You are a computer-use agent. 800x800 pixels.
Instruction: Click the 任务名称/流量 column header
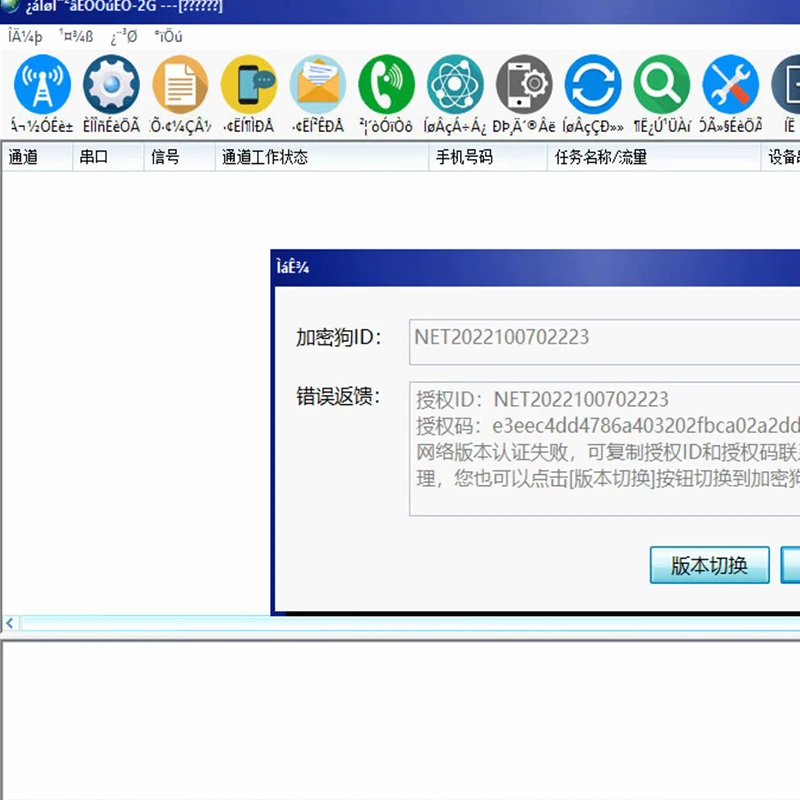pos(654,157)
